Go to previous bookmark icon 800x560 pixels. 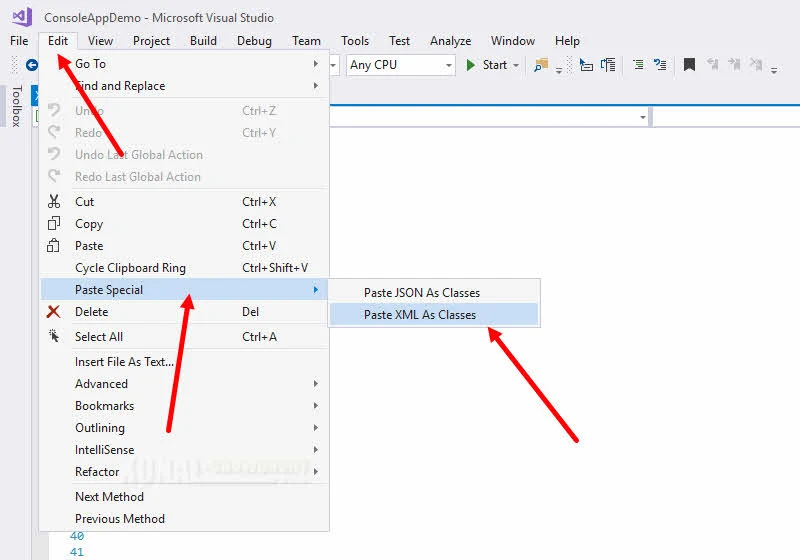pos(713,65)
